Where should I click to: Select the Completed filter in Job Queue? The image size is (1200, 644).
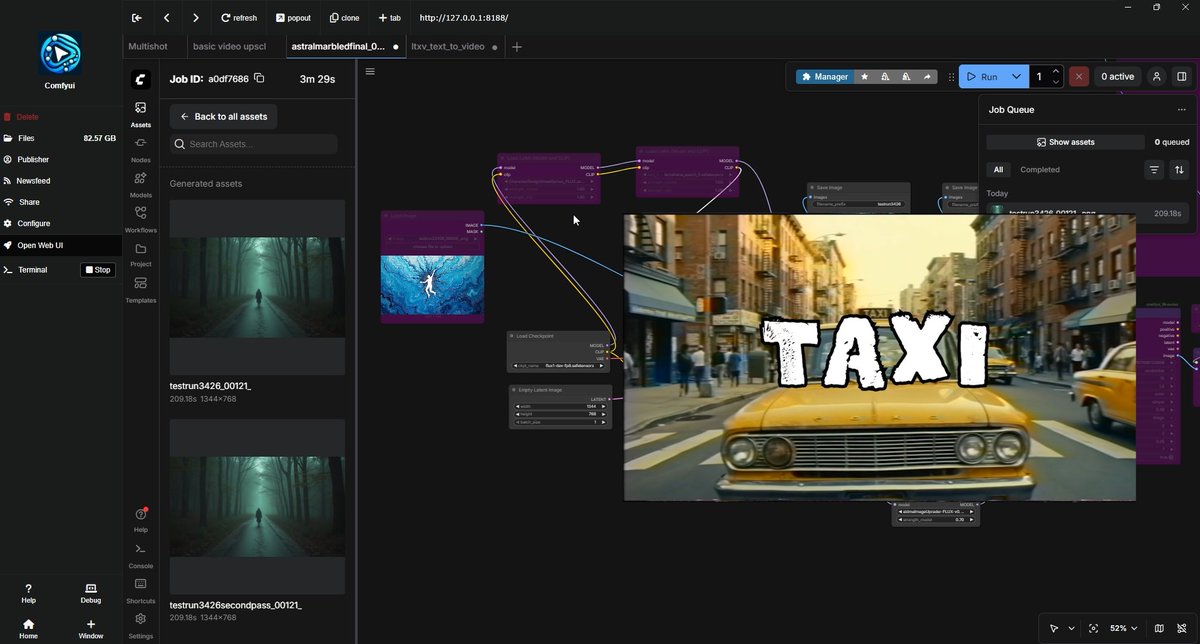coord(1040,170)
